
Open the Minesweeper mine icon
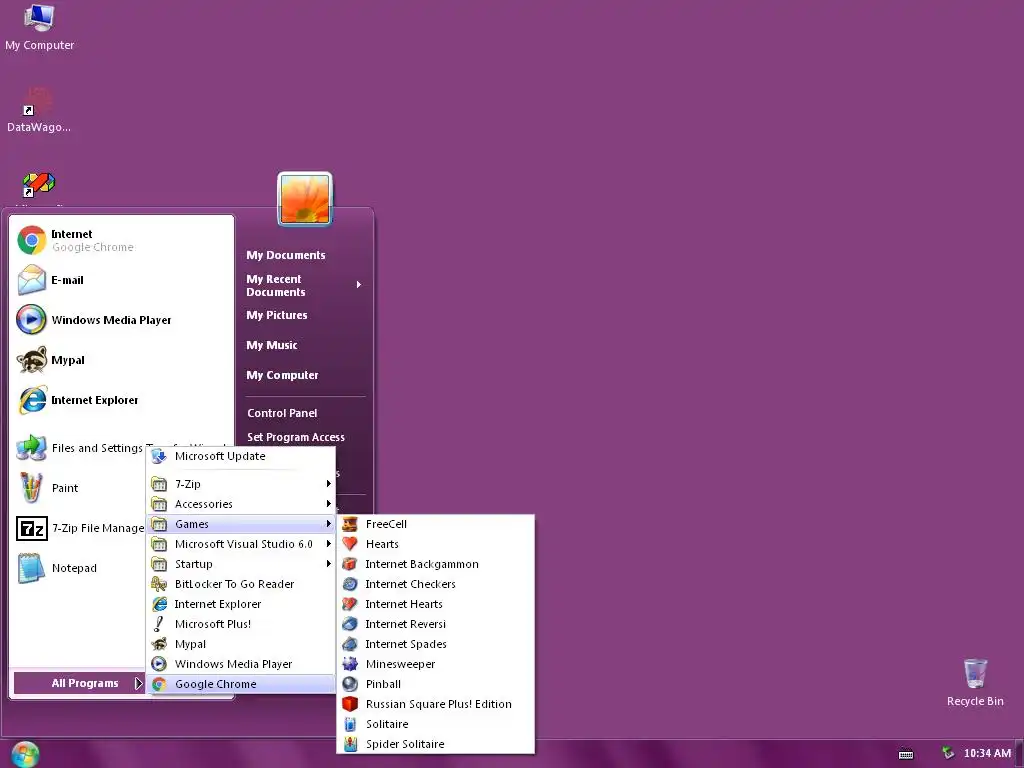350,664
